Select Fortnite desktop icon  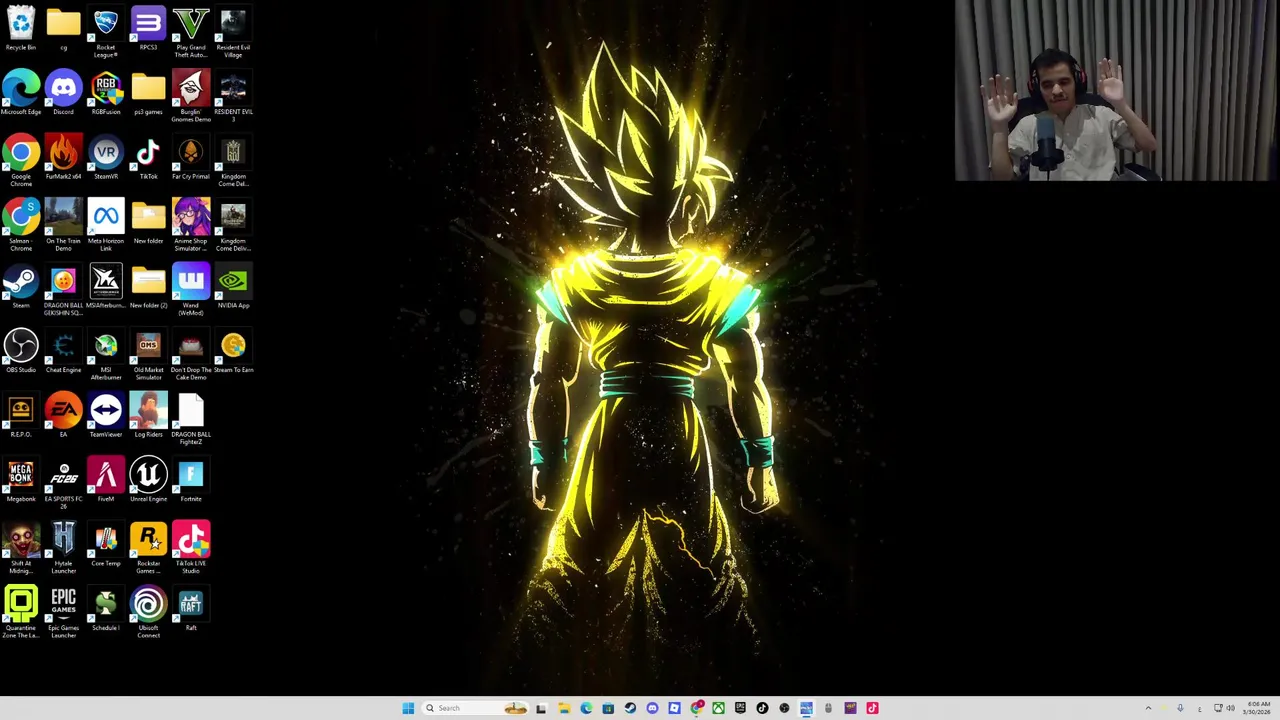pyautogui.click(x=191, y=481)
